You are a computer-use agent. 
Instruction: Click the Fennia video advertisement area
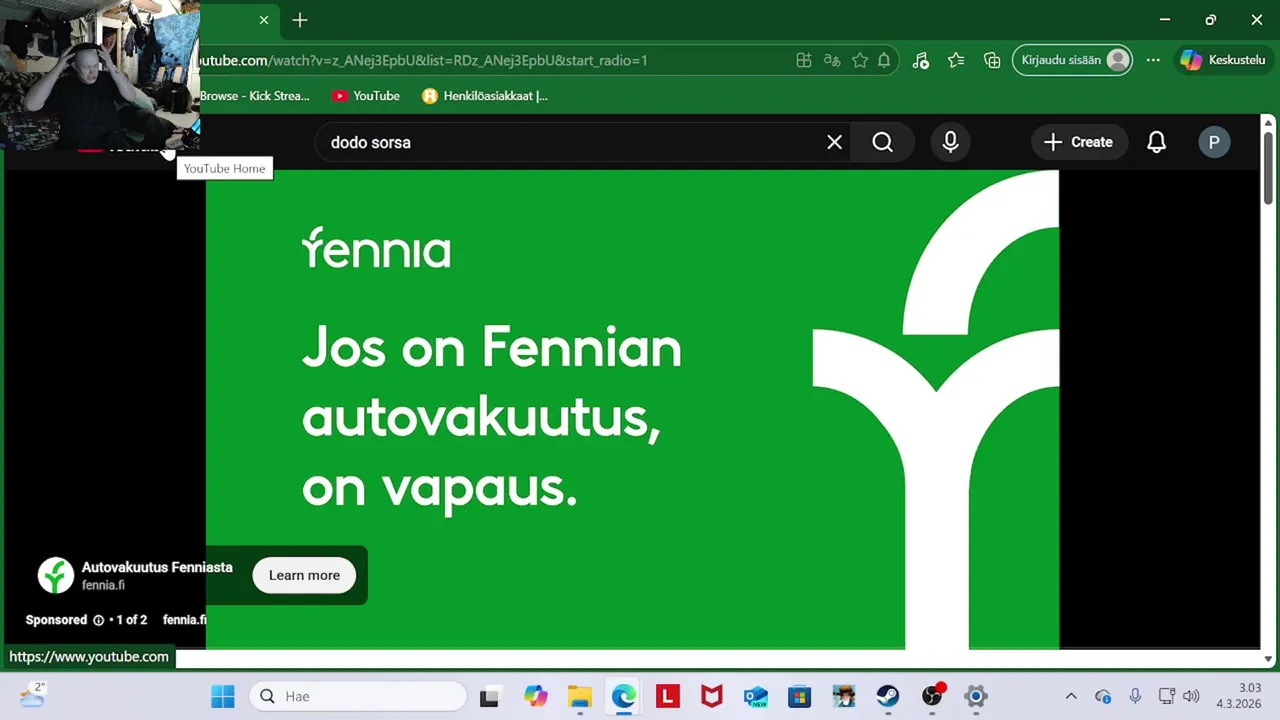coord(632,409)
